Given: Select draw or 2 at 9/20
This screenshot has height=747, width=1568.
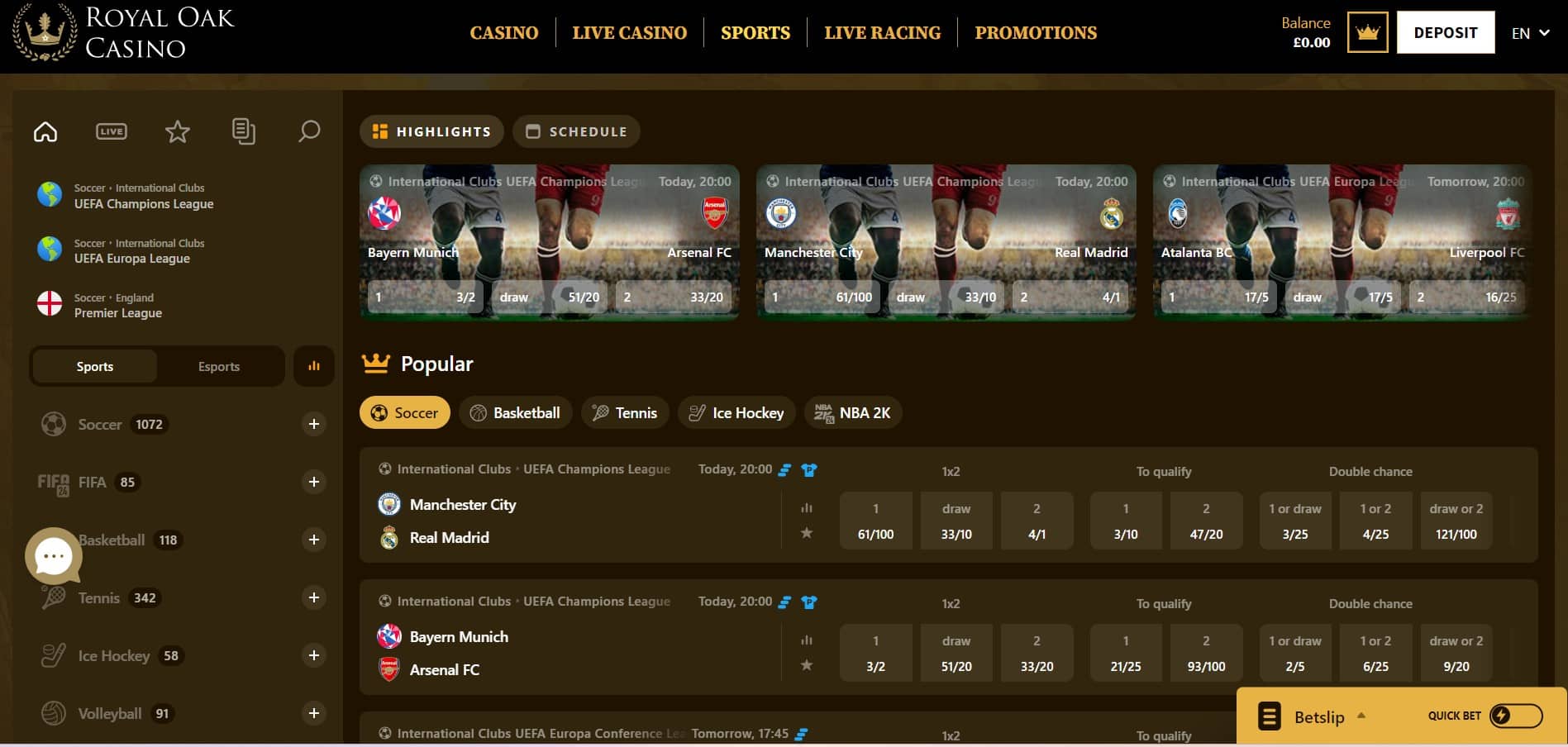Looking at the screenshot, I should tap(1456, 653).
